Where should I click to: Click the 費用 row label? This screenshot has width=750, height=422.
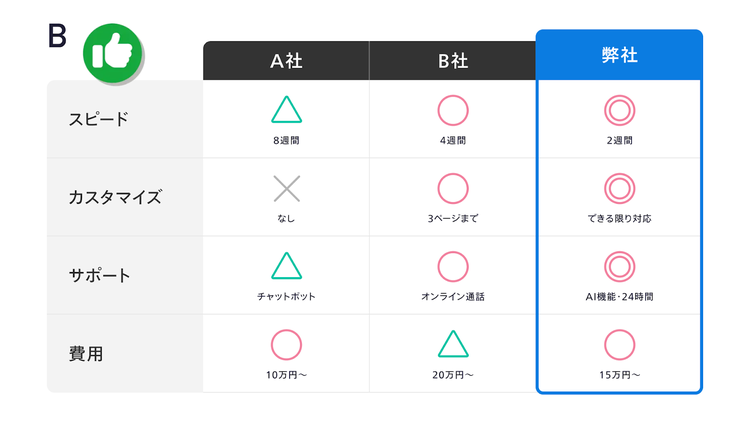coord(86,353)
